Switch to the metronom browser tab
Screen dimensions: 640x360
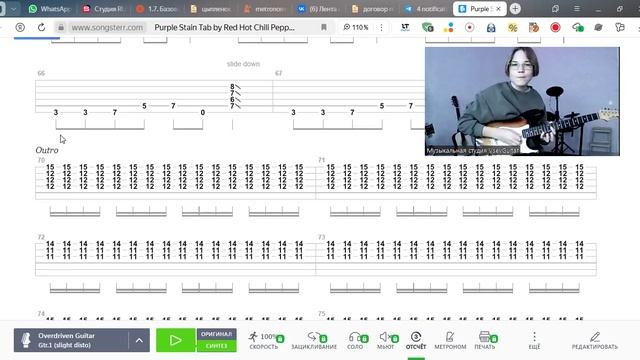click(264, 9)
